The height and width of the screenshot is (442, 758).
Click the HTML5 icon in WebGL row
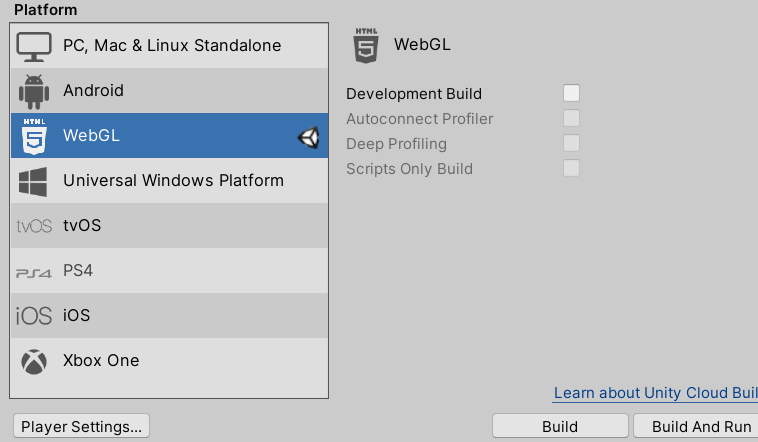point(34,136)
